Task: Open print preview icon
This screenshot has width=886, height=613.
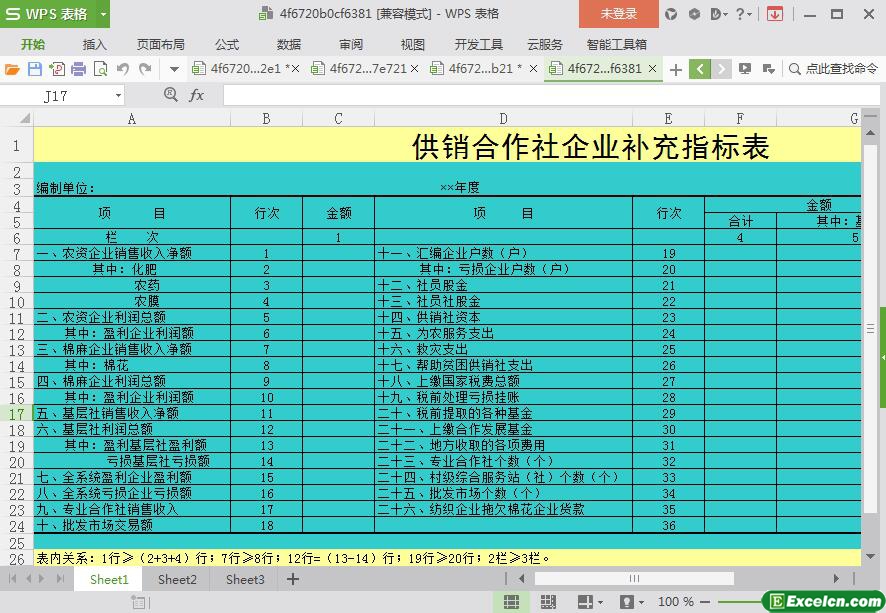Action: coord(101,69)
